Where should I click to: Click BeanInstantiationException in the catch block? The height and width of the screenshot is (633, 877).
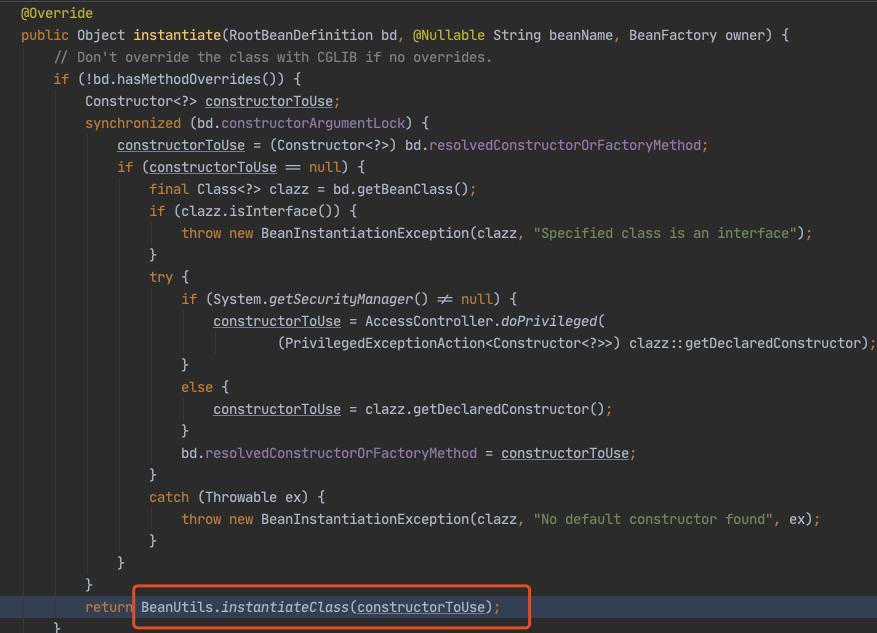pos(365,519)
